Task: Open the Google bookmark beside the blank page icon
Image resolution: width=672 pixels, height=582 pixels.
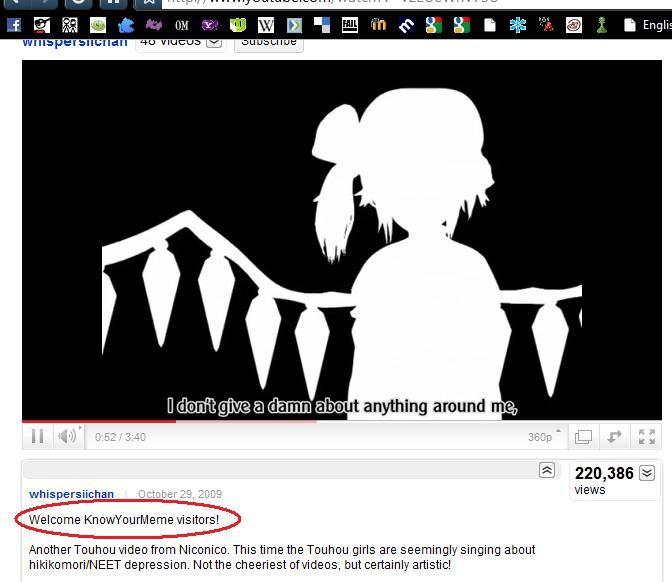Action: point(462,25)
